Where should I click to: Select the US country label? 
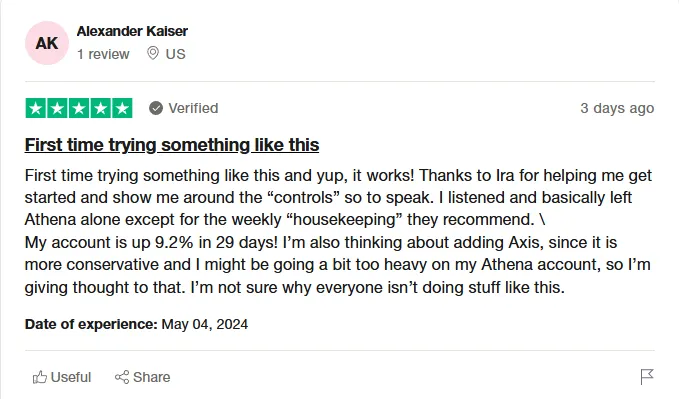coord(175,54)
